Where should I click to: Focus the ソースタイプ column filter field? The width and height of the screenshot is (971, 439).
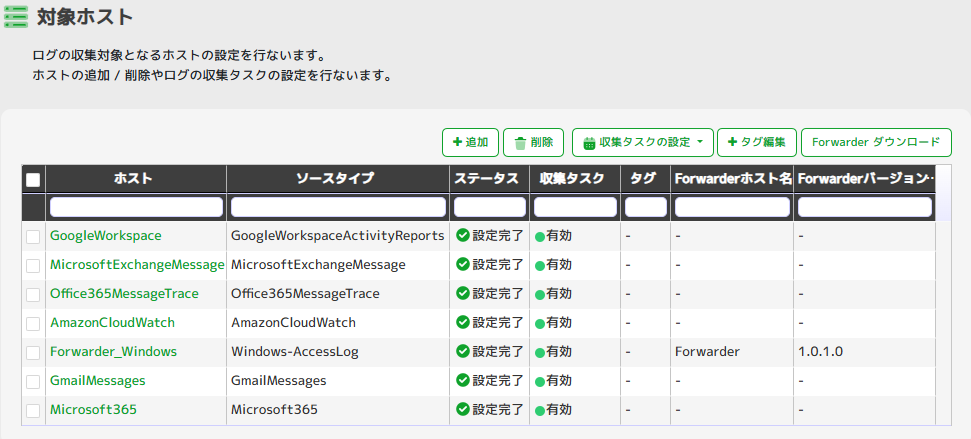pyautogui.click(x=338, y=207)
